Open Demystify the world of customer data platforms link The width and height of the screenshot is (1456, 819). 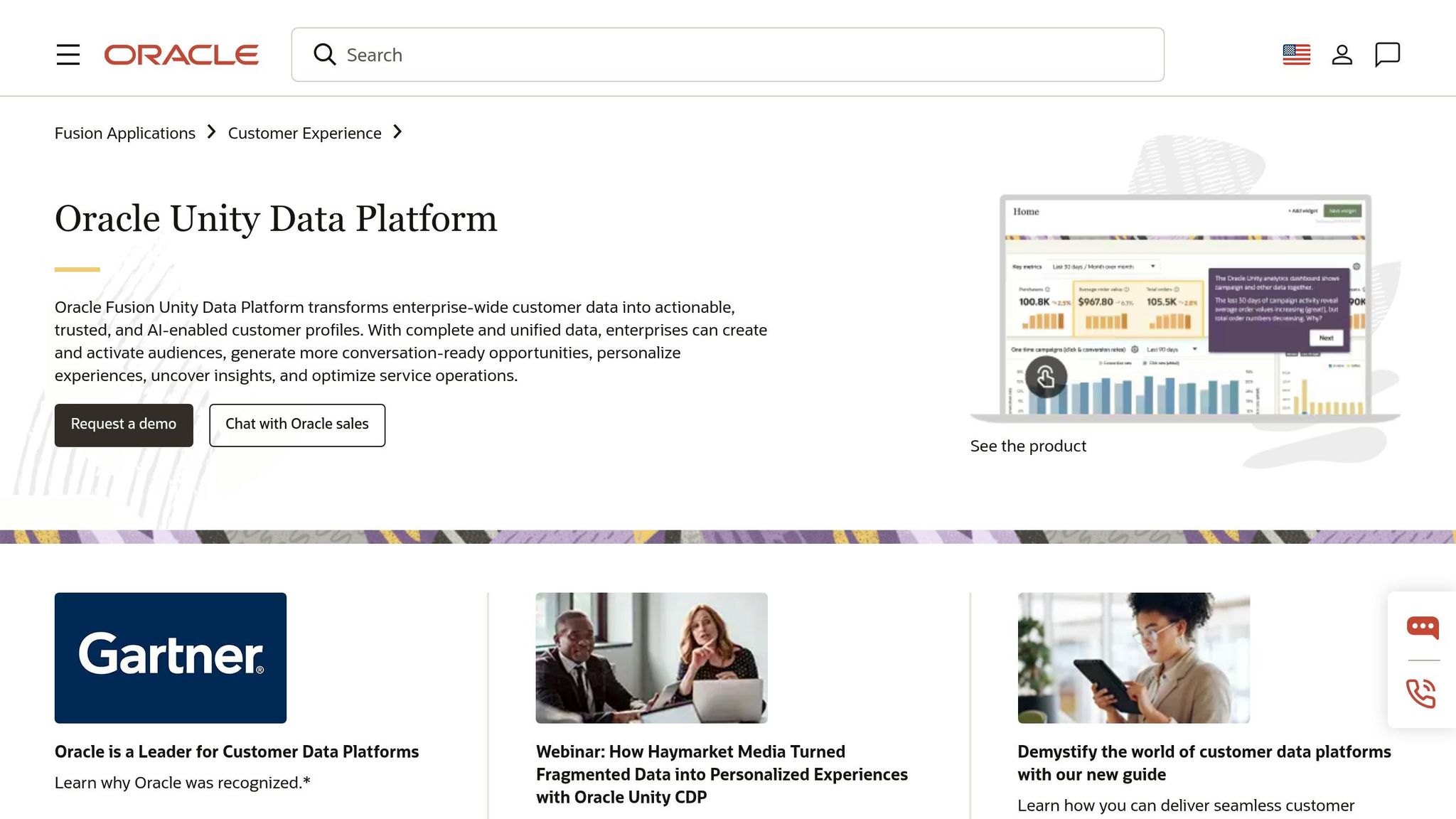pyautogui.click(x=1204, y=763)
